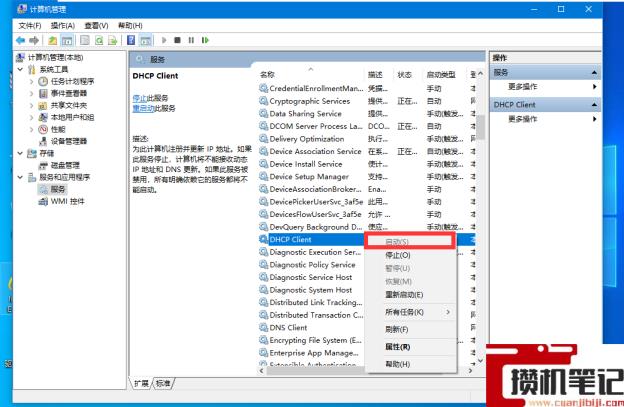The image size is (624, 407).
Task: Click the 停止 this service link
Action: (140, 98)
